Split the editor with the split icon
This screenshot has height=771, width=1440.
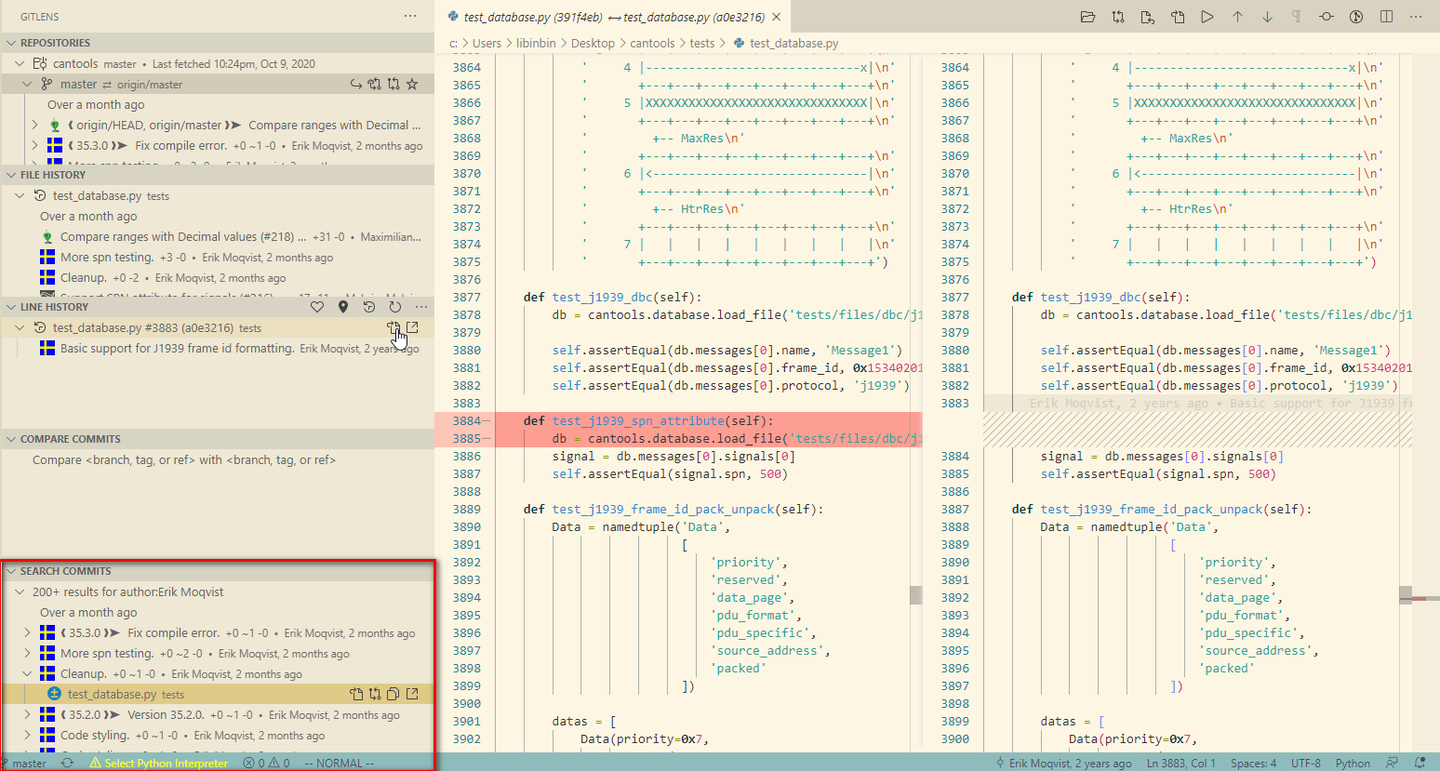[1386, 17]
